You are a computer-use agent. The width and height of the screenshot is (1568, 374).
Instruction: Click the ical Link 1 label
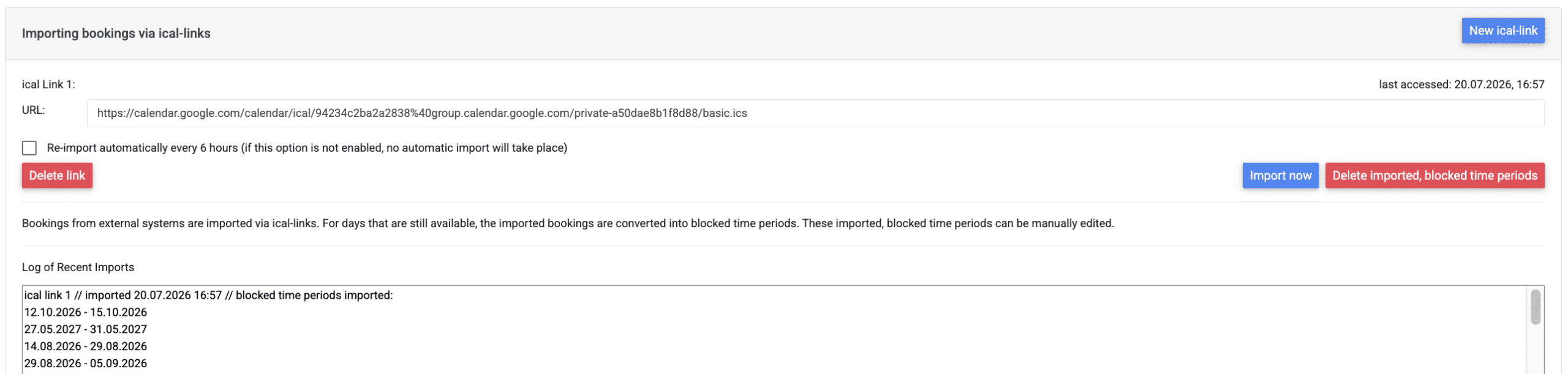pos(48,84)
